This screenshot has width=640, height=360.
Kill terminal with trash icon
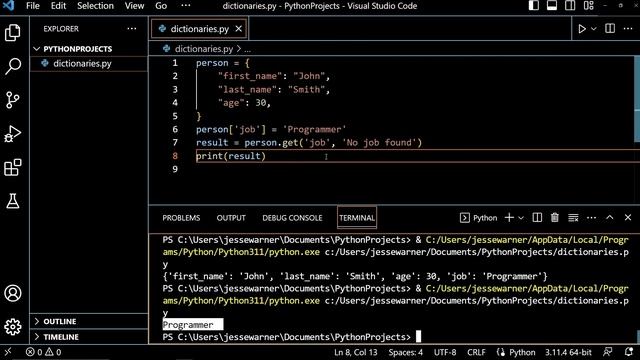pyautogui.click(x=555, y=218)
